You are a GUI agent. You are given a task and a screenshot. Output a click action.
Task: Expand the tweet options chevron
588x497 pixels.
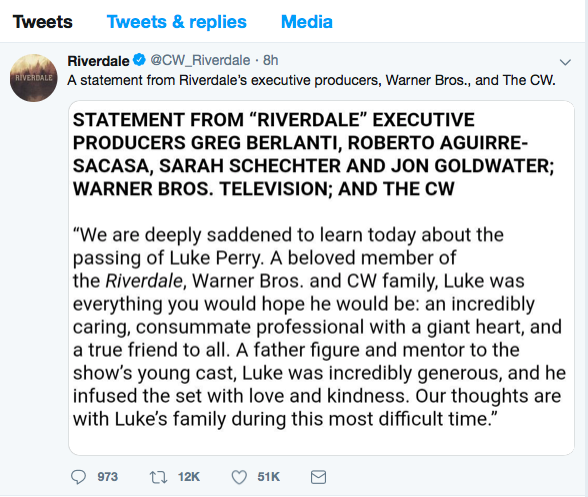point(565,62)
